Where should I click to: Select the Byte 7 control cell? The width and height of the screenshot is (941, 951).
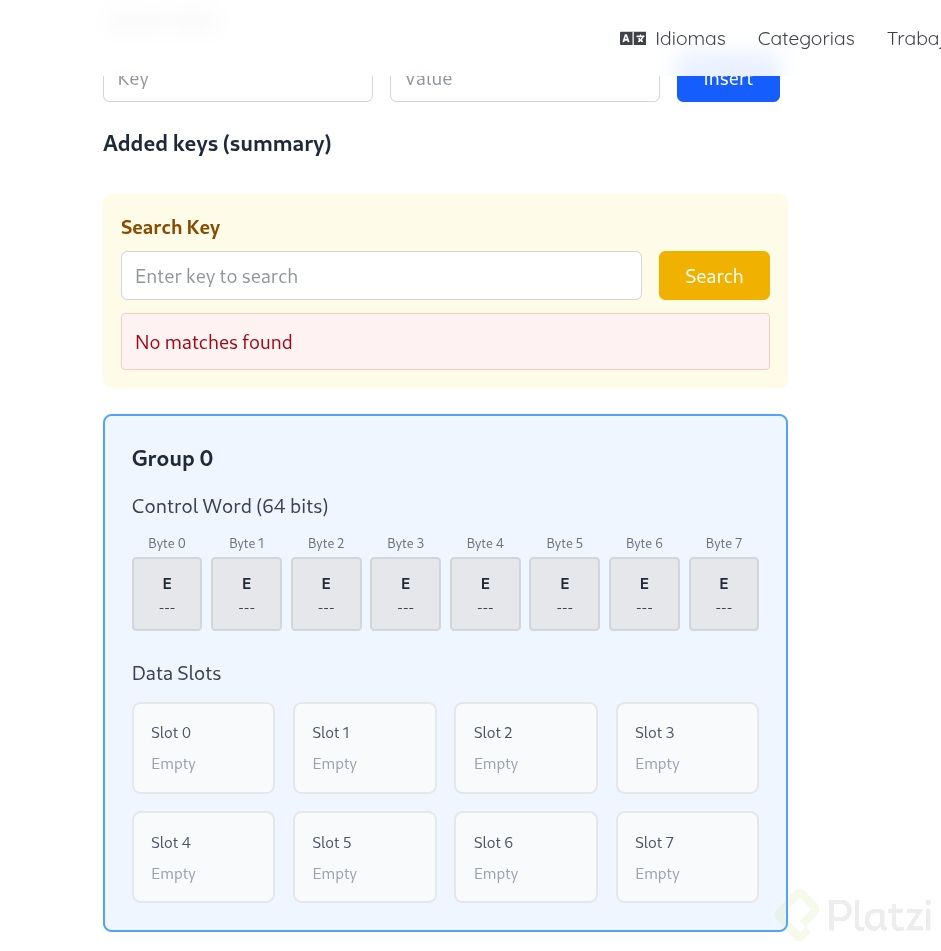coord(723,594)
